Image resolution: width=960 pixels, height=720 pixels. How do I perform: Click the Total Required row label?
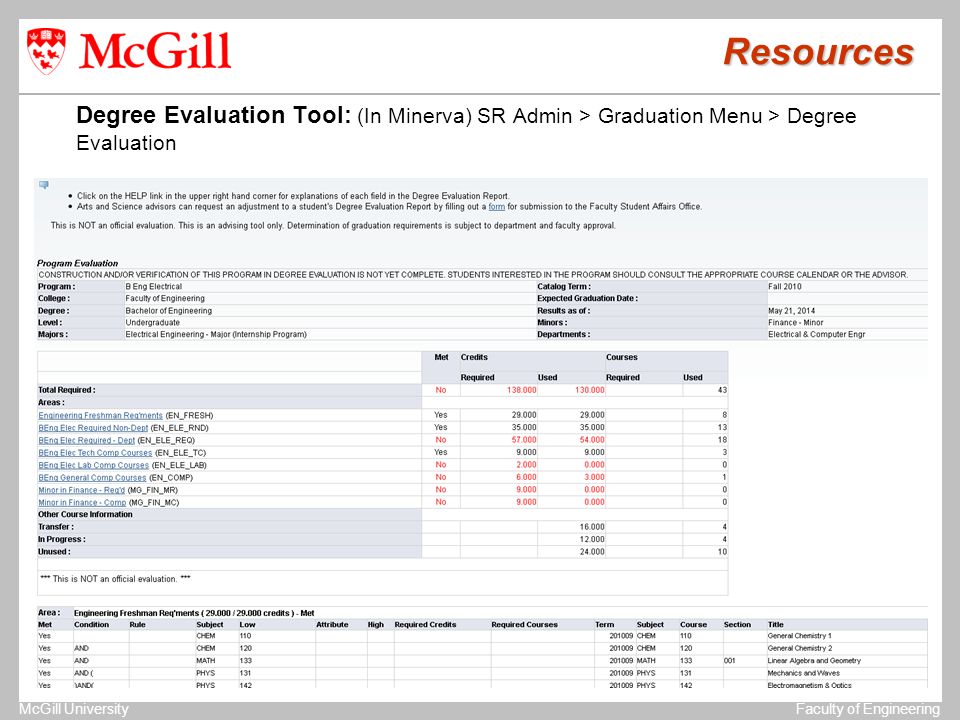(67, 390)
